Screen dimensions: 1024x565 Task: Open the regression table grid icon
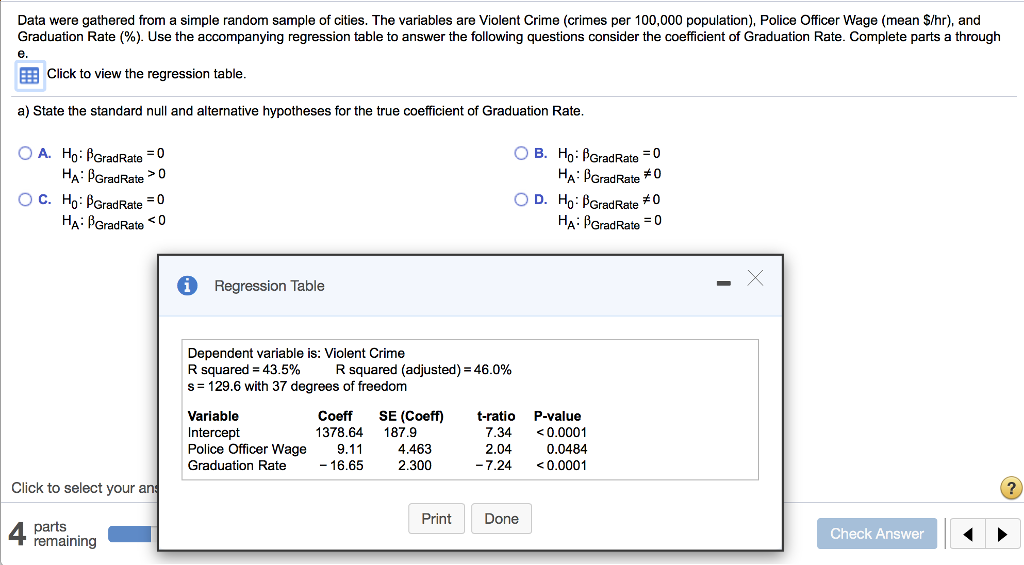click(x=29, y=75)
